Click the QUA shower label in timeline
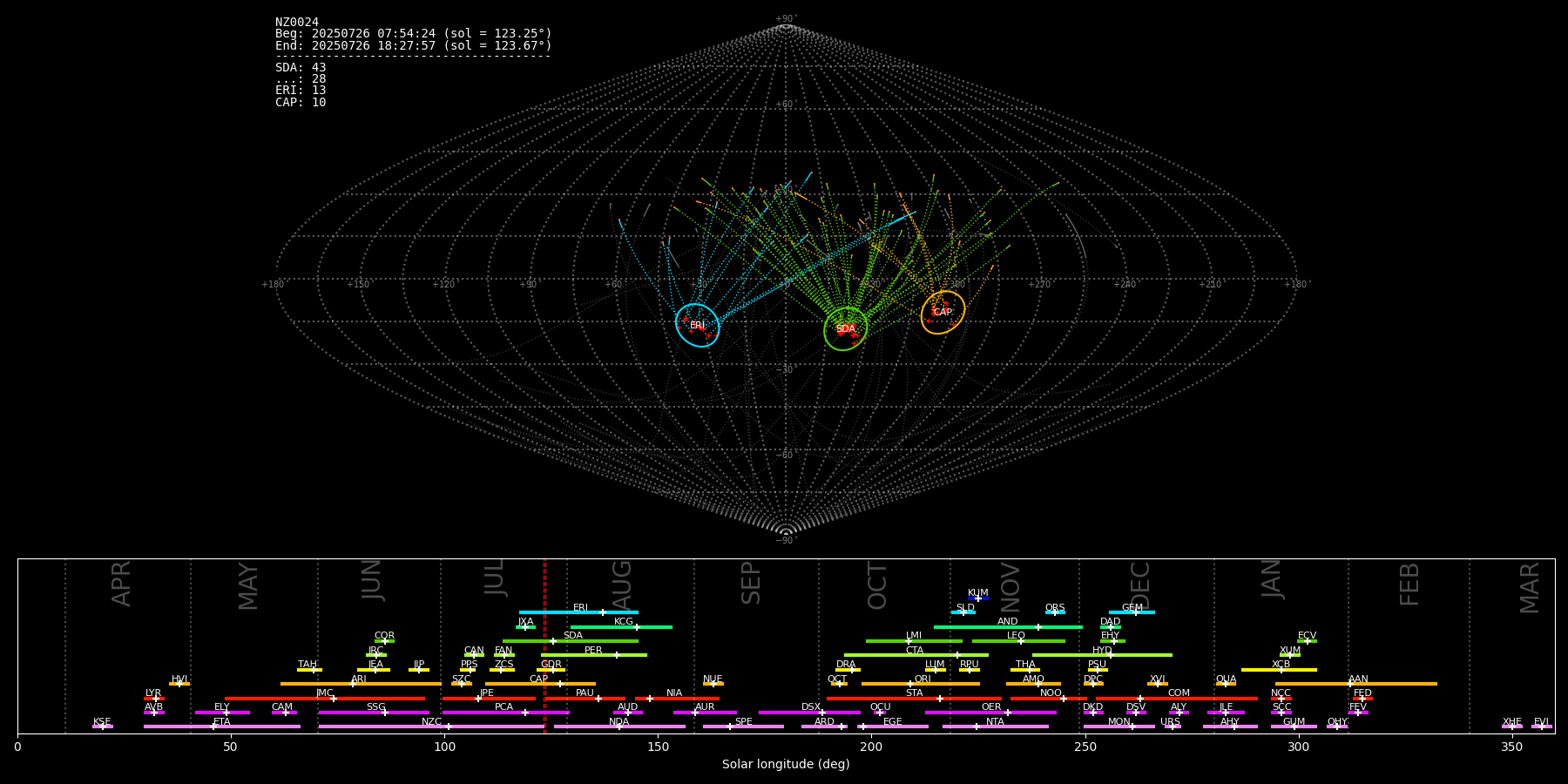This screenshot has height=784, width=1568. coord(1227,679)
